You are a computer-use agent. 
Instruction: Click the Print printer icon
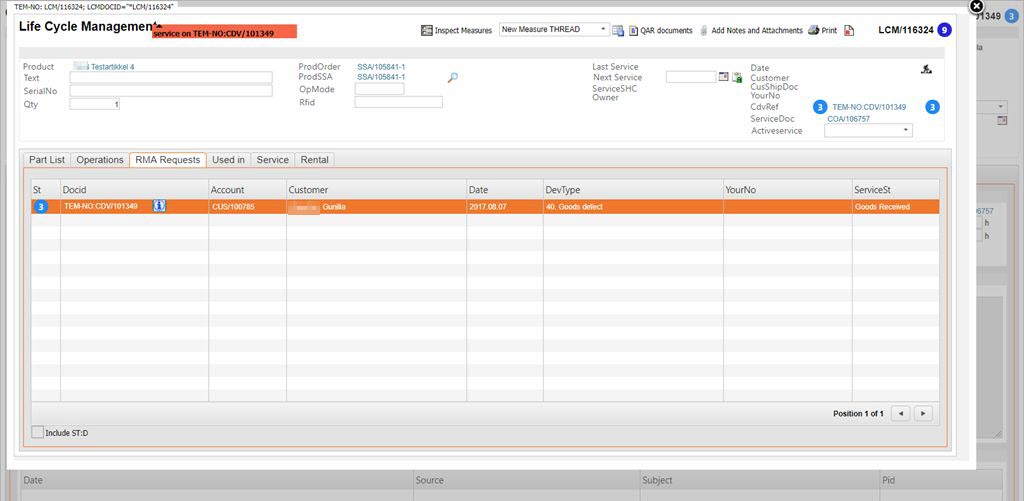point(814,31)
